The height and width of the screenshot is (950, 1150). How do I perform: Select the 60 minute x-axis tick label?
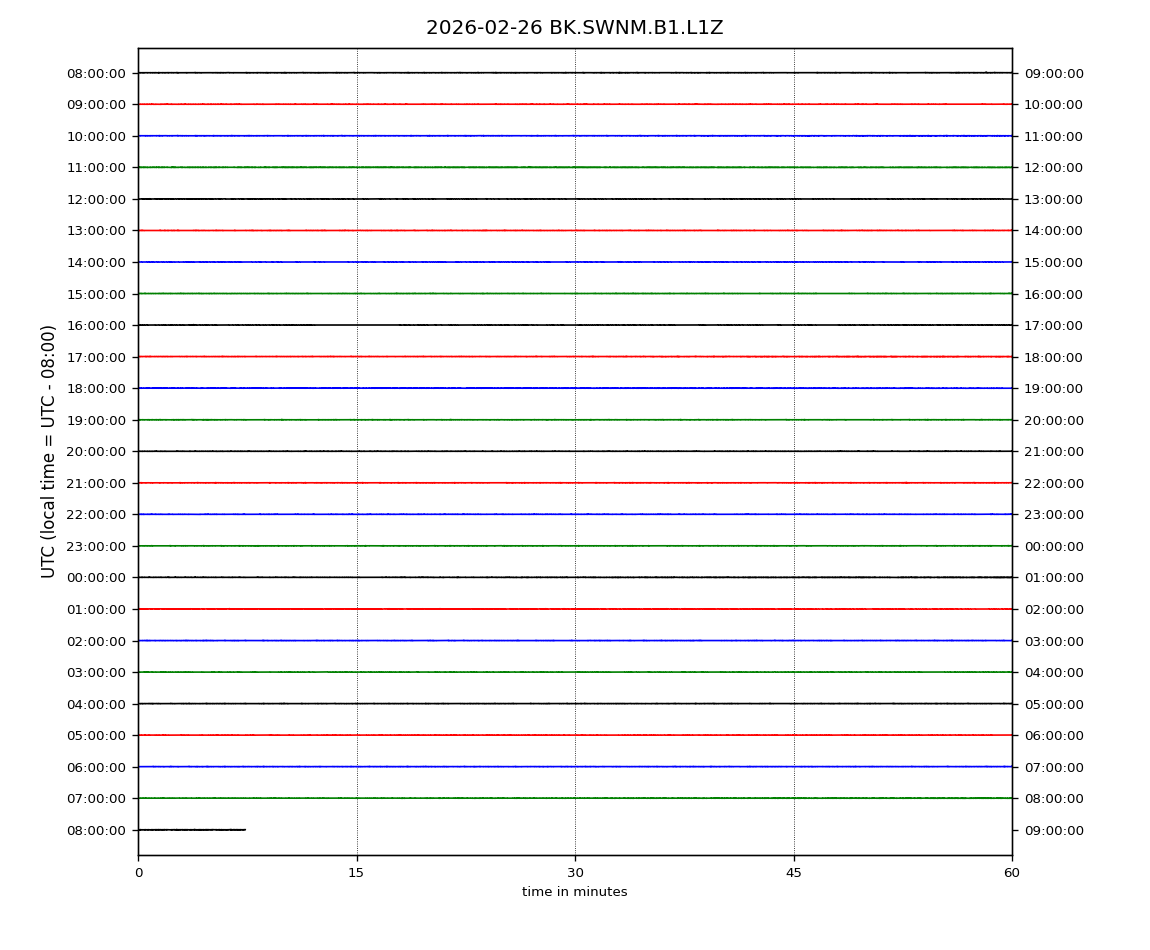point(1012,873)
